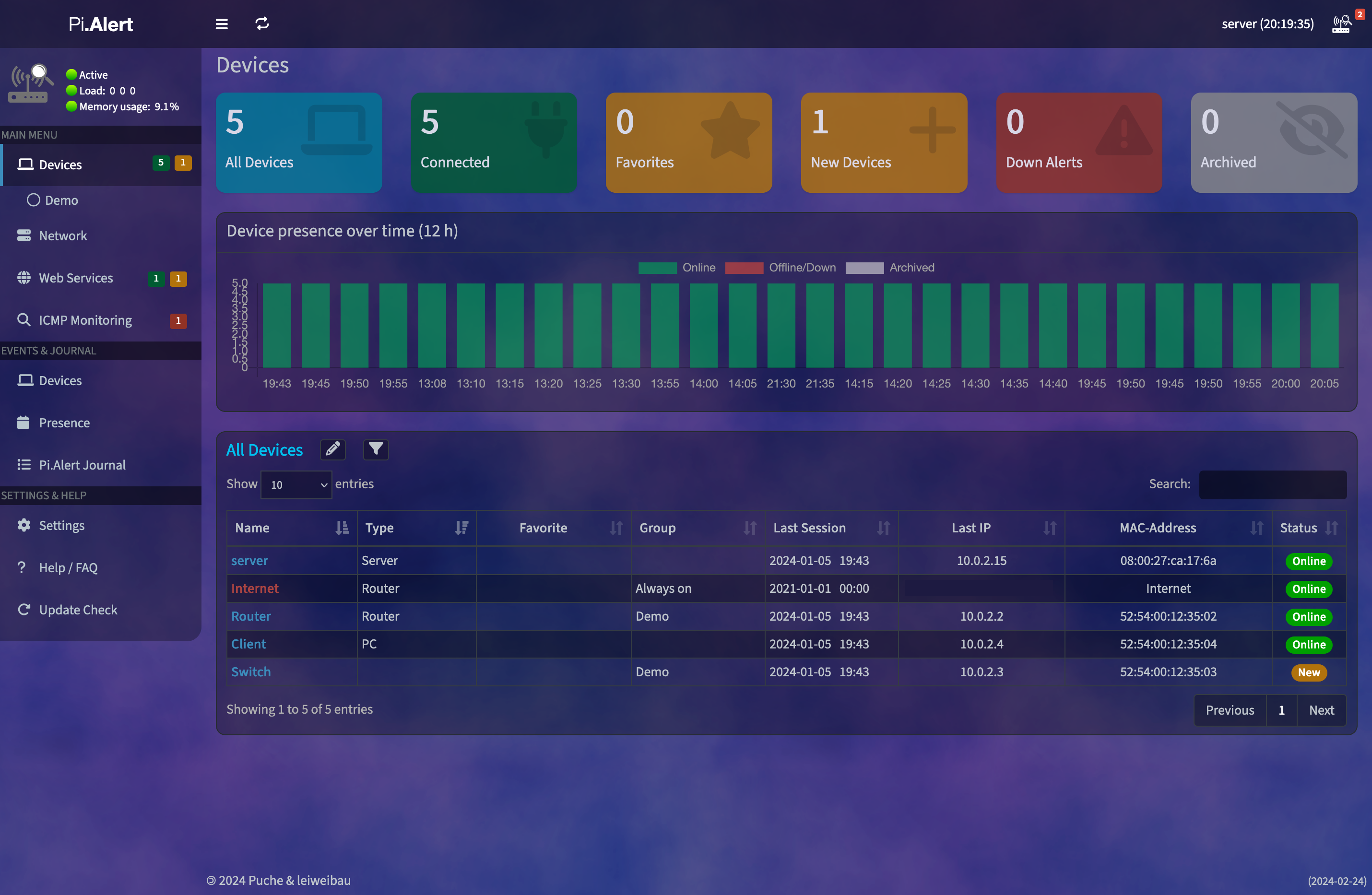Click the Next pagination button
1372x895 pixels.
click(1321, 710)
